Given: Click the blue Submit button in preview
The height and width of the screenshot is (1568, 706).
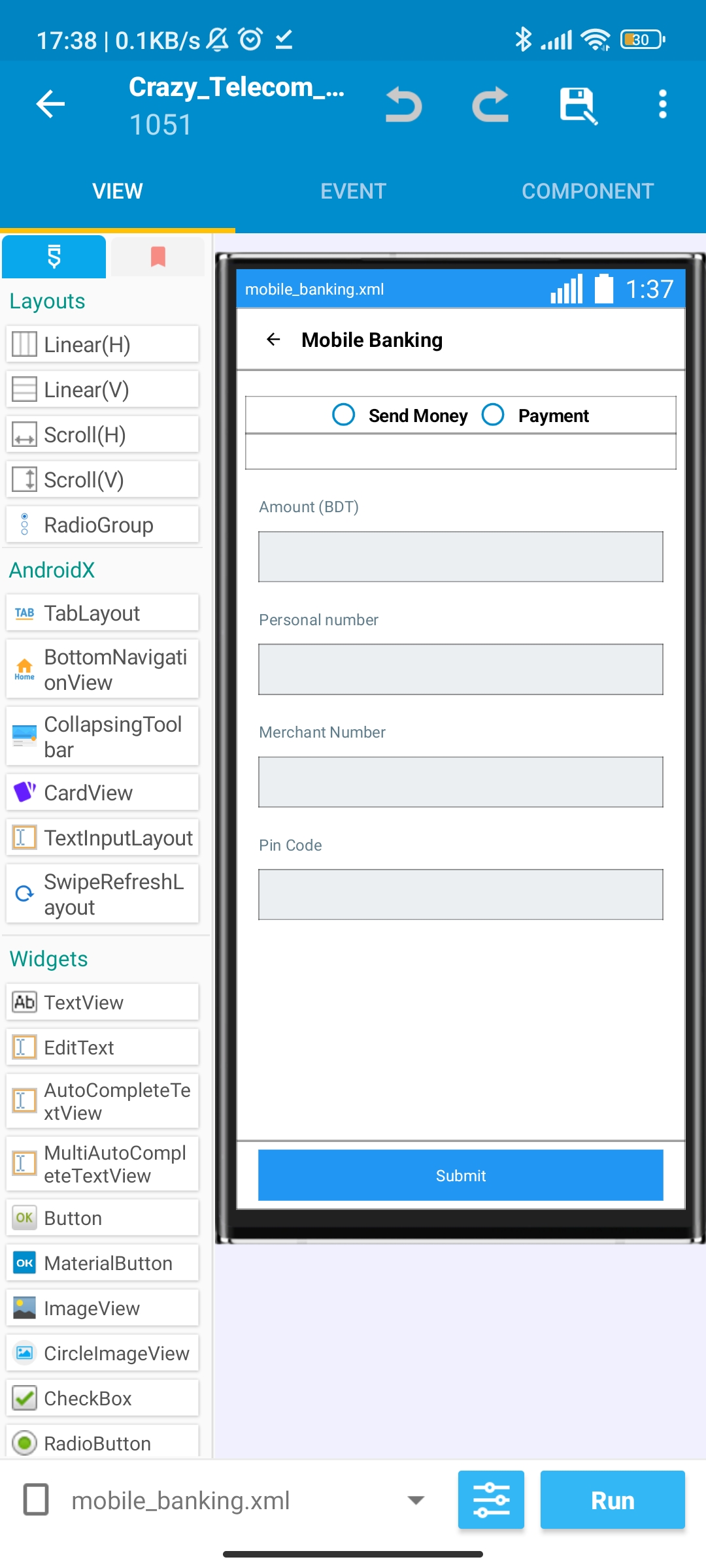Looking at the screenshot, I should [x=461, y=1175].
